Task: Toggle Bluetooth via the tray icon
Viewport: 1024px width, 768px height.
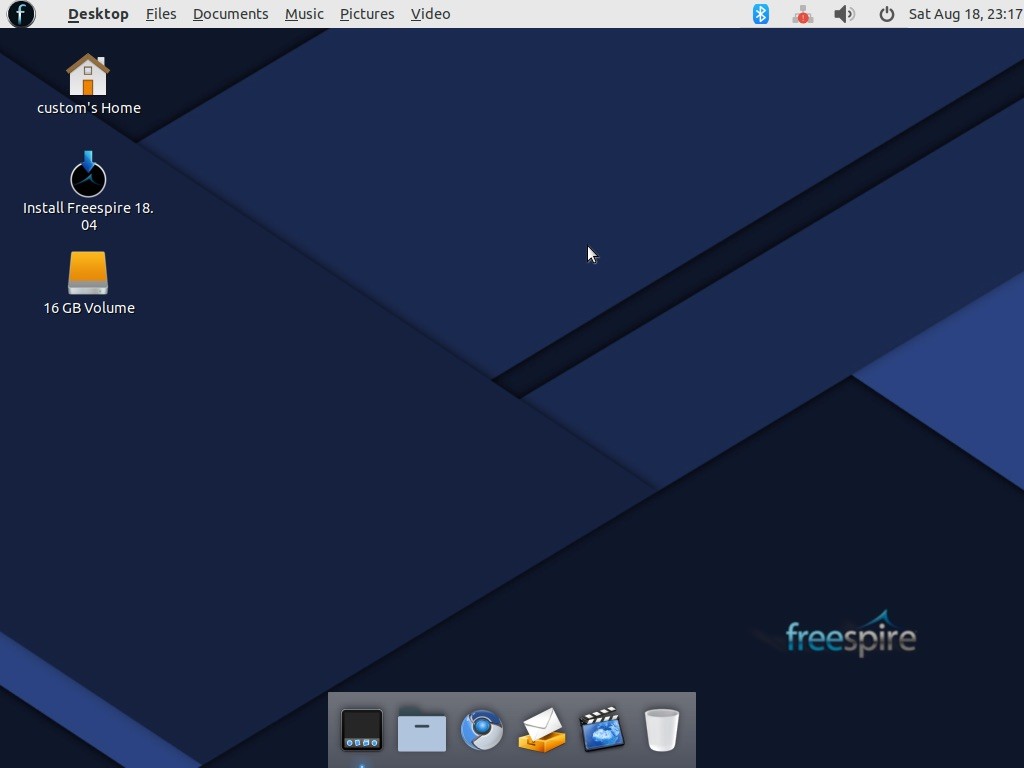Action: coord(760,13)
